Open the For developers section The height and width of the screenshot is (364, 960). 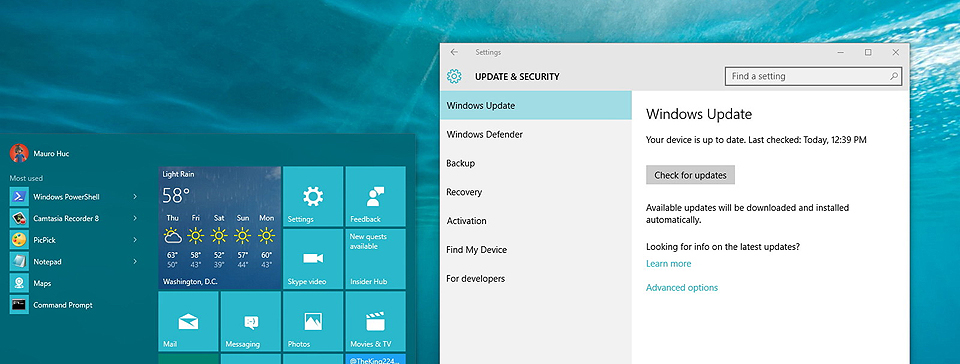point(536,278)
